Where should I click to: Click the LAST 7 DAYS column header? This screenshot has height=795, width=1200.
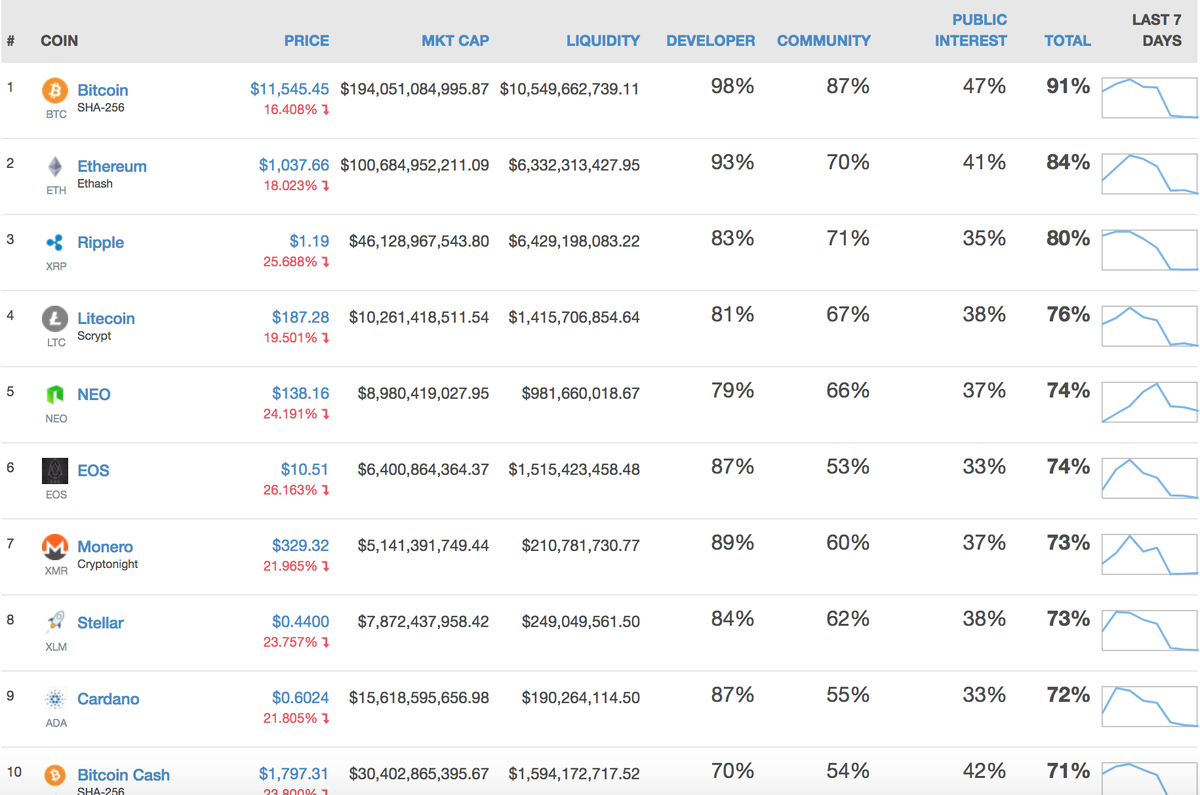(1156, 30)
